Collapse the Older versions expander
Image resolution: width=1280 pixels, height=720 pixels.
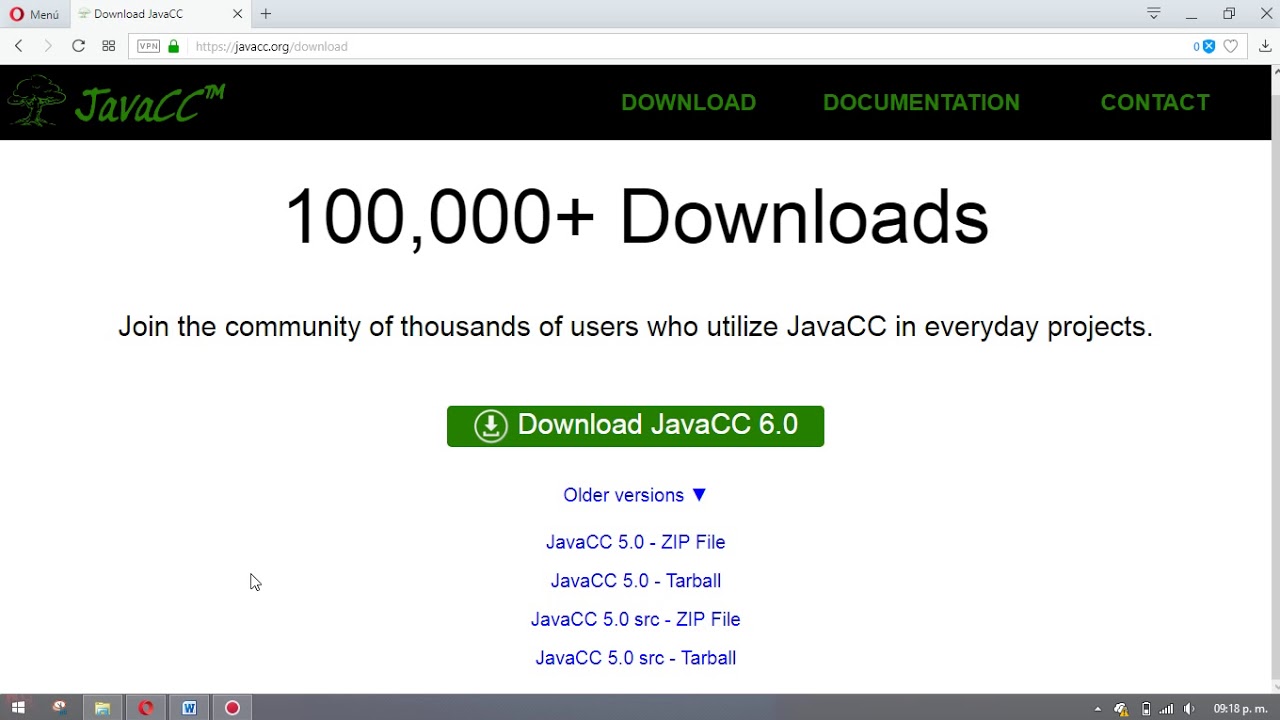(x=635, y=495)
